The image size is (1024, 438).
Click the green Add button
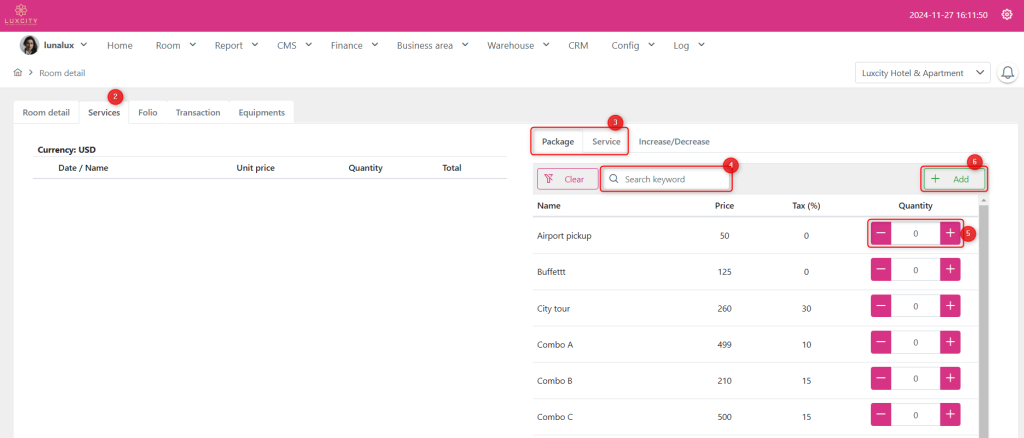953,179
